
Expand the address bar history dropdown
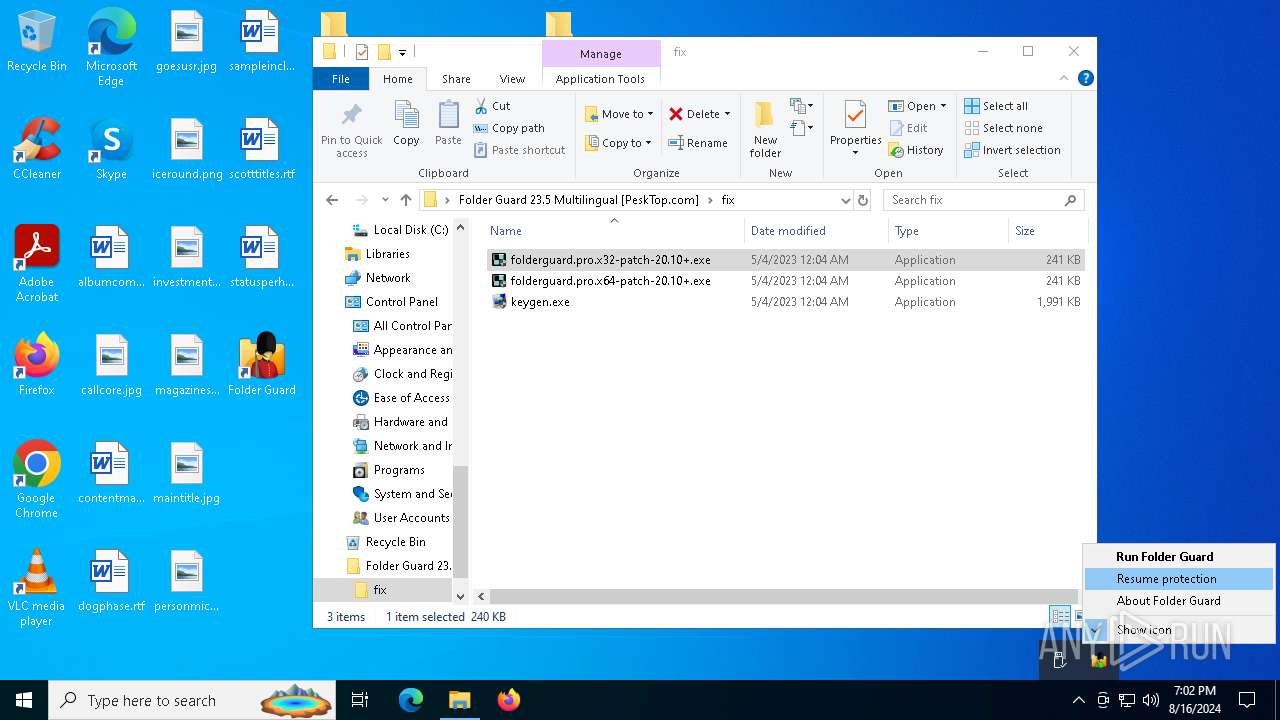pyautogui.click(x=846, y=200)
